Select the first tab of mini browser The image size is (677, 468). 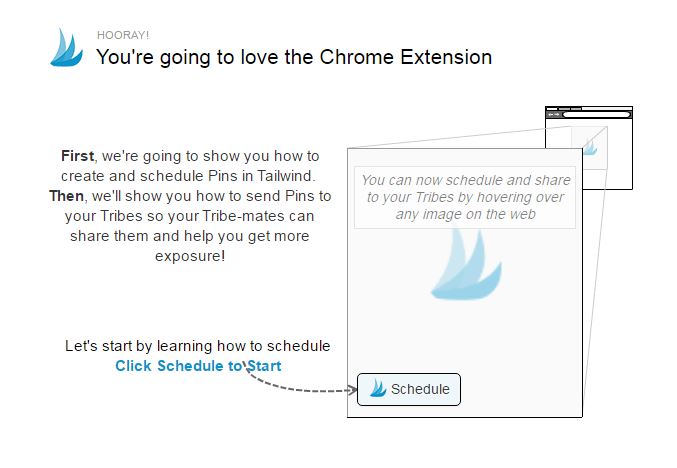pos(552,109)
